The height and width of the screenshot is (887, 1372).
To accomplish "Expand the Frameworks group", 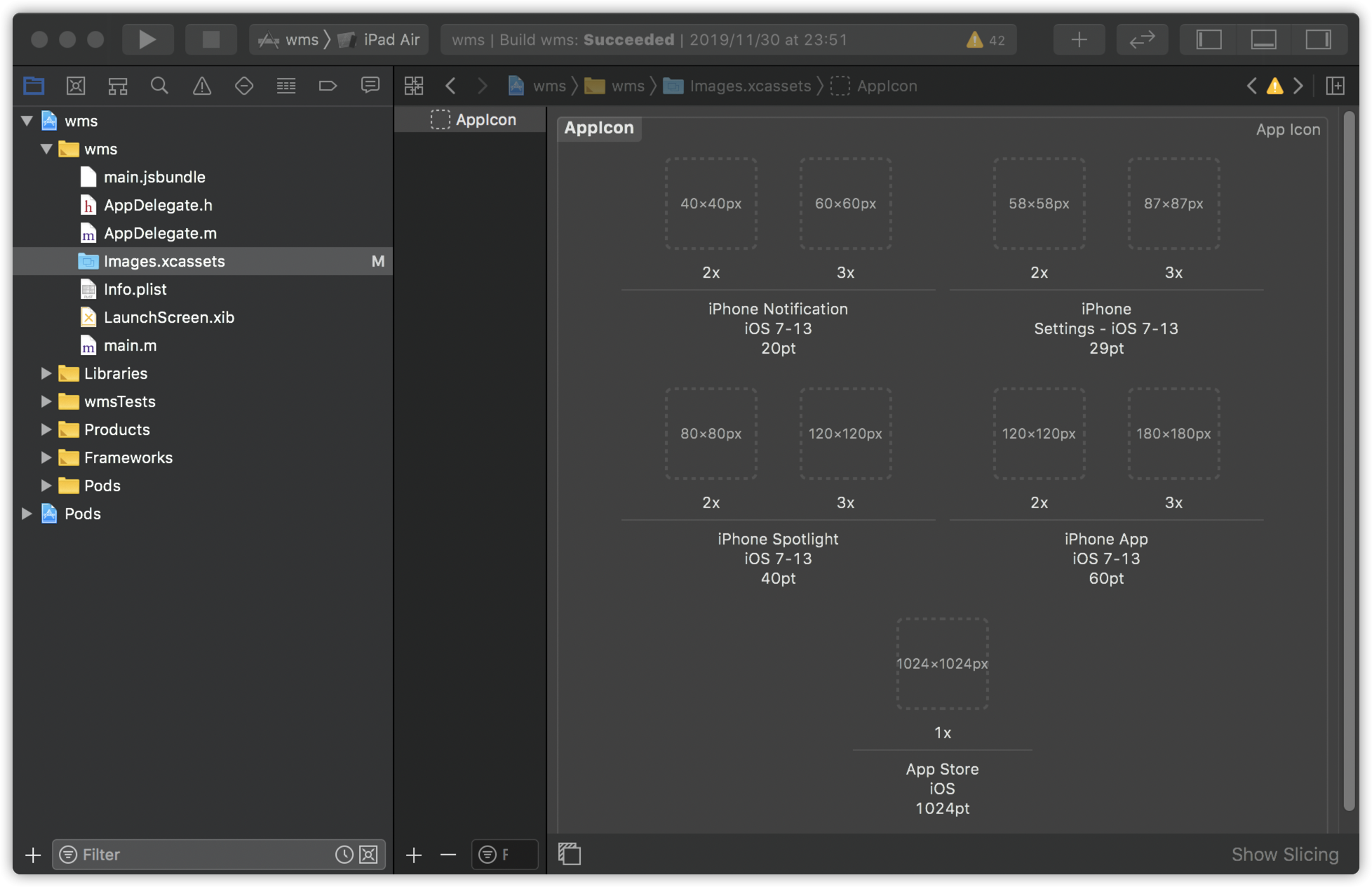I will click(x=46, y=458).
